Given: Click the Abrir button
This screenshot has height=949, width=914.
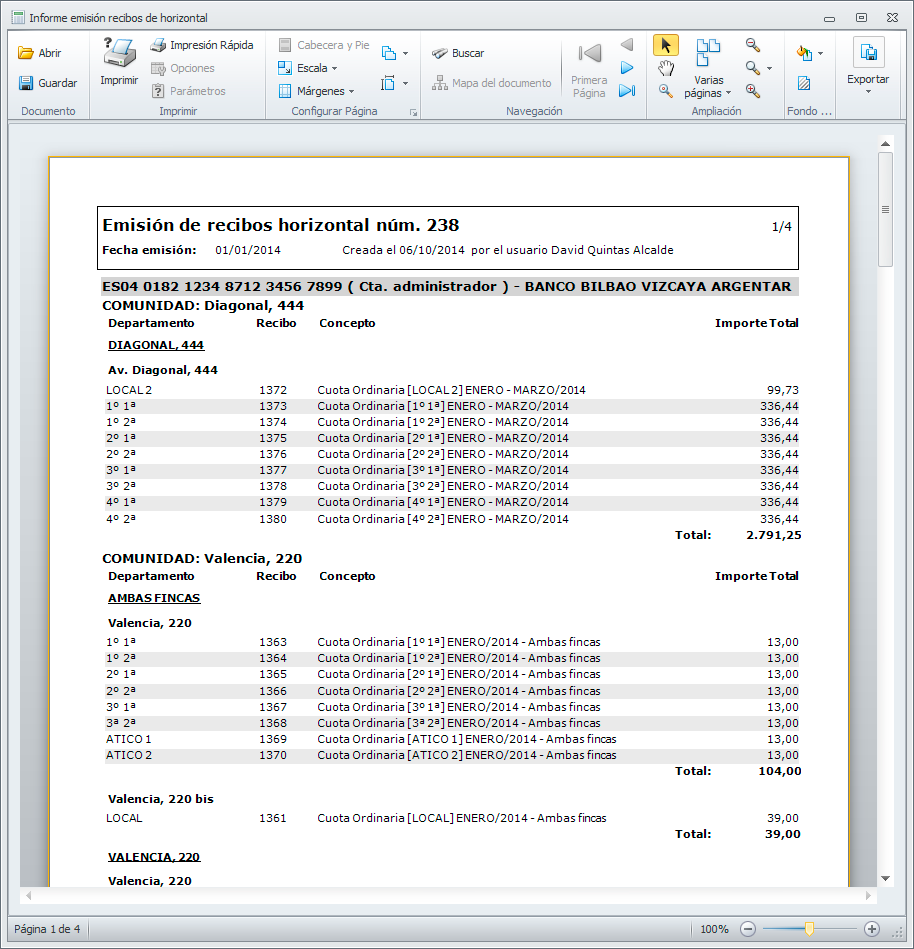Looking at the screenshot, I should pos(40,53).
